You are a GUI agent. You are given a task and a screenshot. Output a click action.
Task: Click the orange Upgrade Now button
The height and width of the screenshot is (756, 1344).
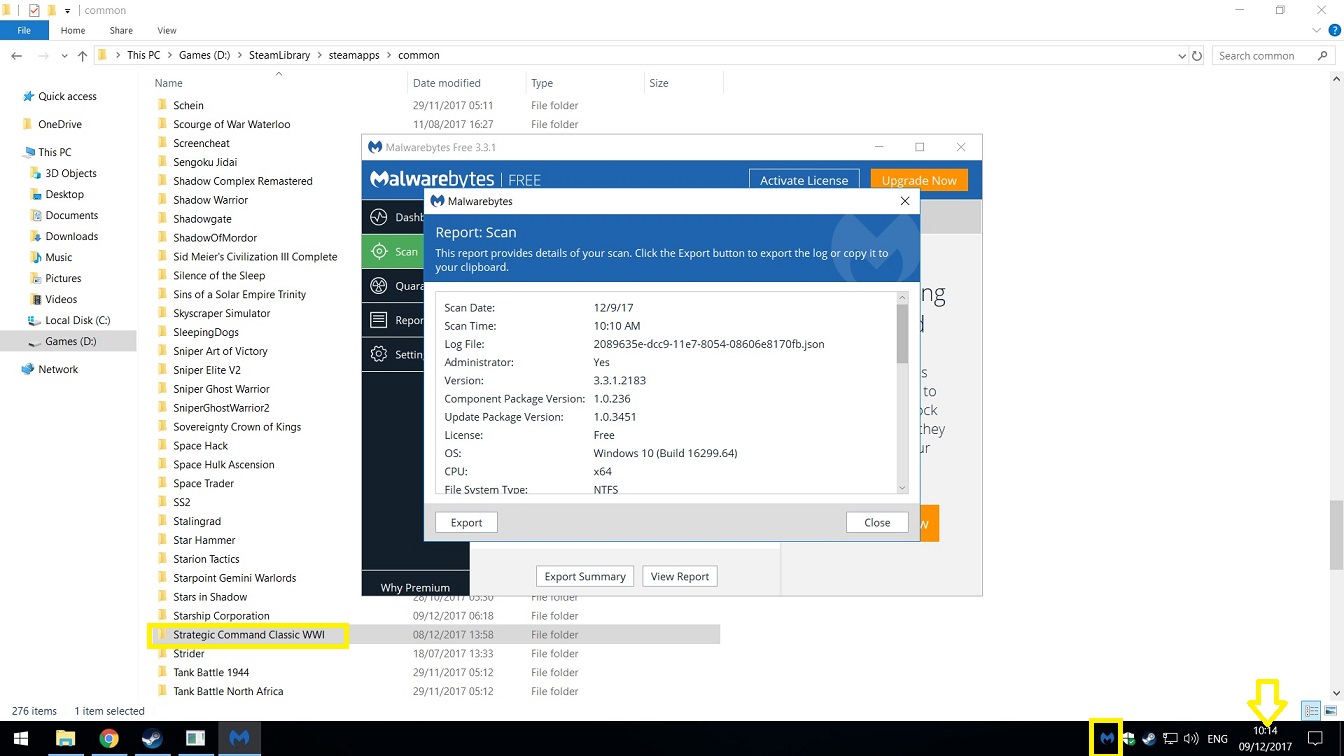coord(919,180)
